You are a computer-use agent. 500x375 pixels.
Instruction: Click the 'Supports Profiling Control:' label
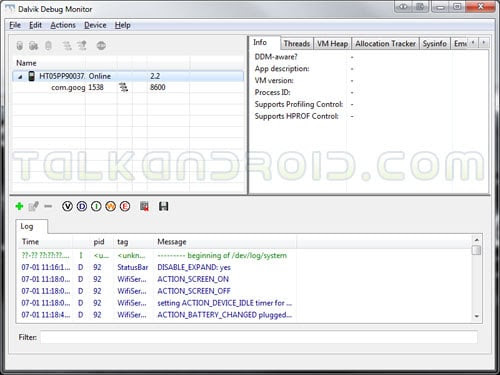coord(299,104)
